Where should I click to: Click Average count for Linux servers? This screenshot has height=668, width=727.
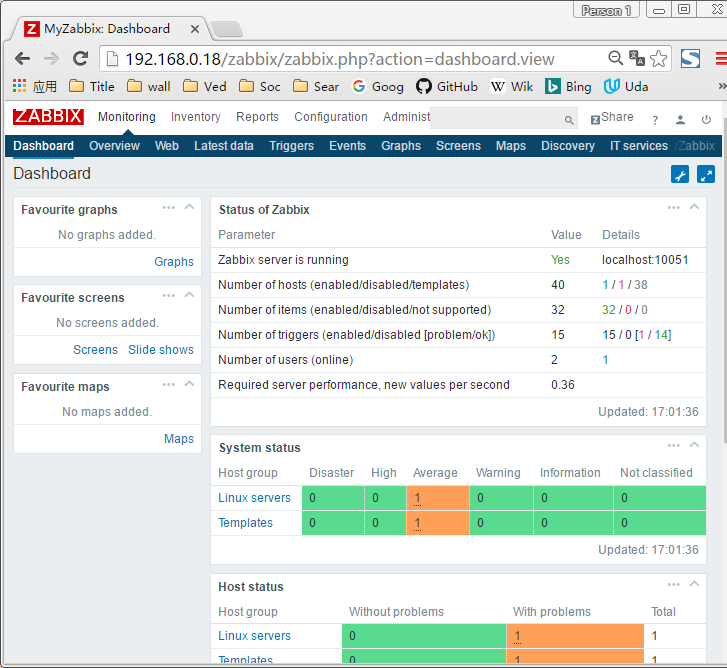point(417,499)
